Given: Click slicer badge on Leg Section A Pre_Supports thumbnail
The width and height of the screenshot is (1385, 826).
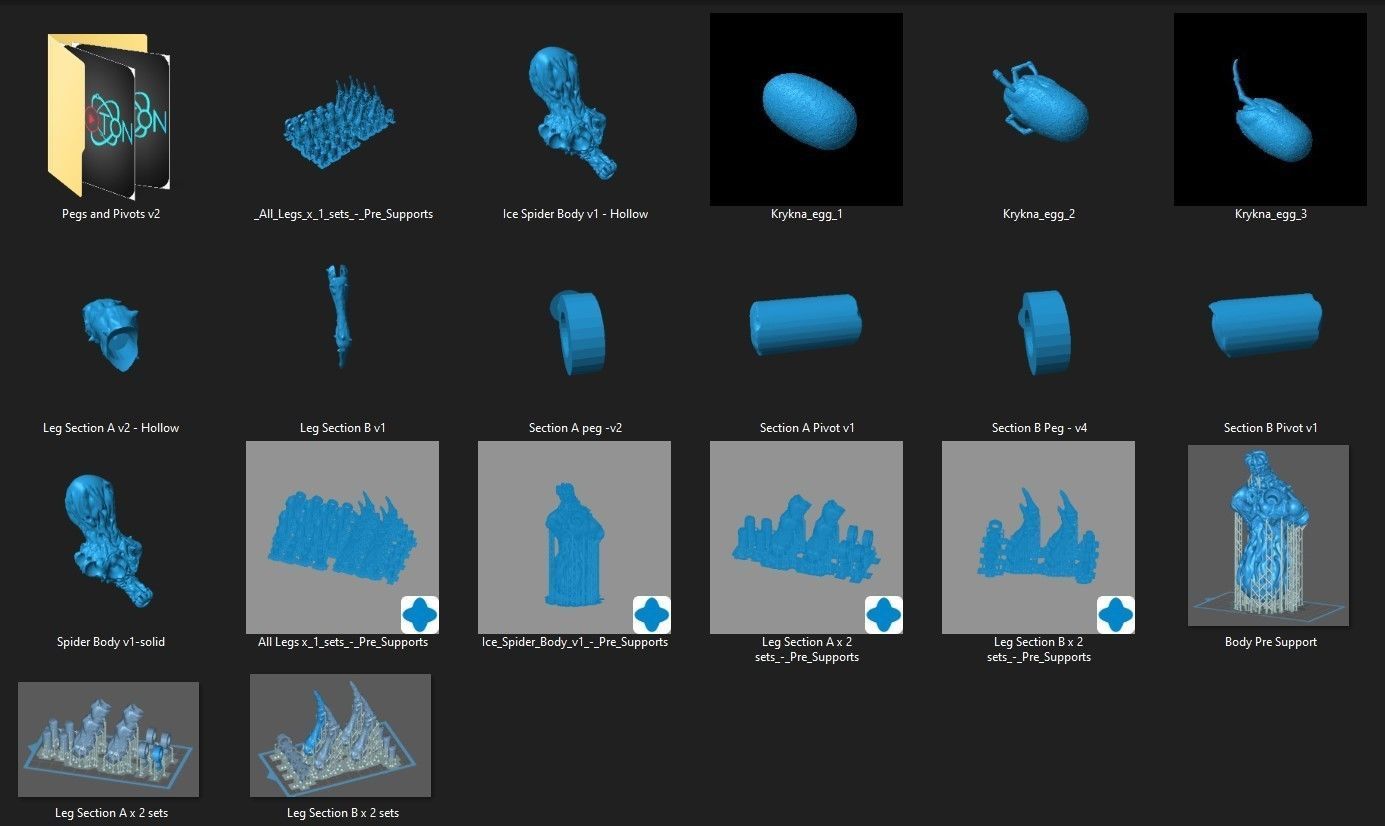Looking at the screenshot, I should click(884, 615).
